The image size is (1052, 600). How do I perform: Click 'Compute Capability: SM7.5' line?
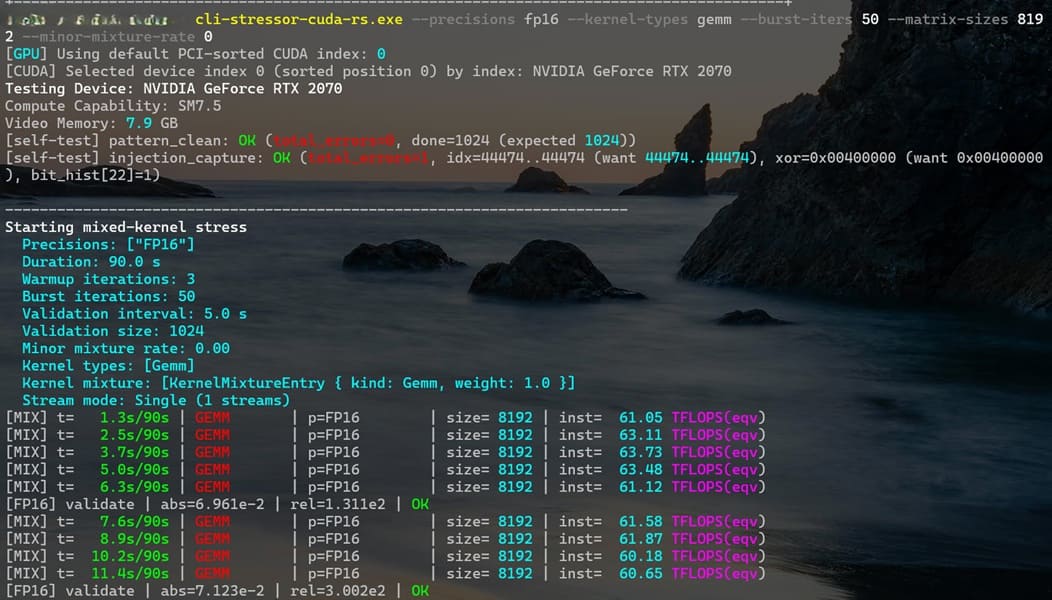click(x=113, y=106)
